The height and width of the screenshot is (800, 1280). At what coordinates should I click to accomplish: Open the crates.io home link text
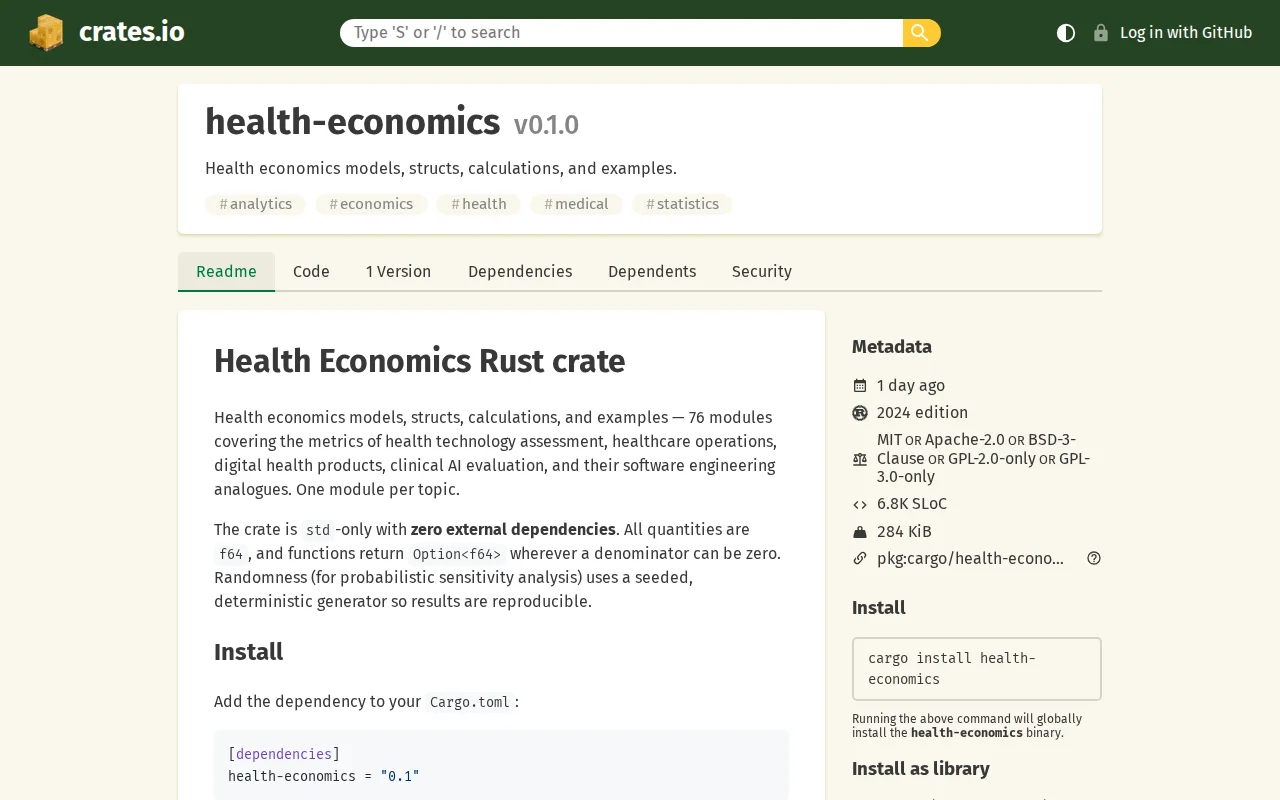(x=131, y=32)
